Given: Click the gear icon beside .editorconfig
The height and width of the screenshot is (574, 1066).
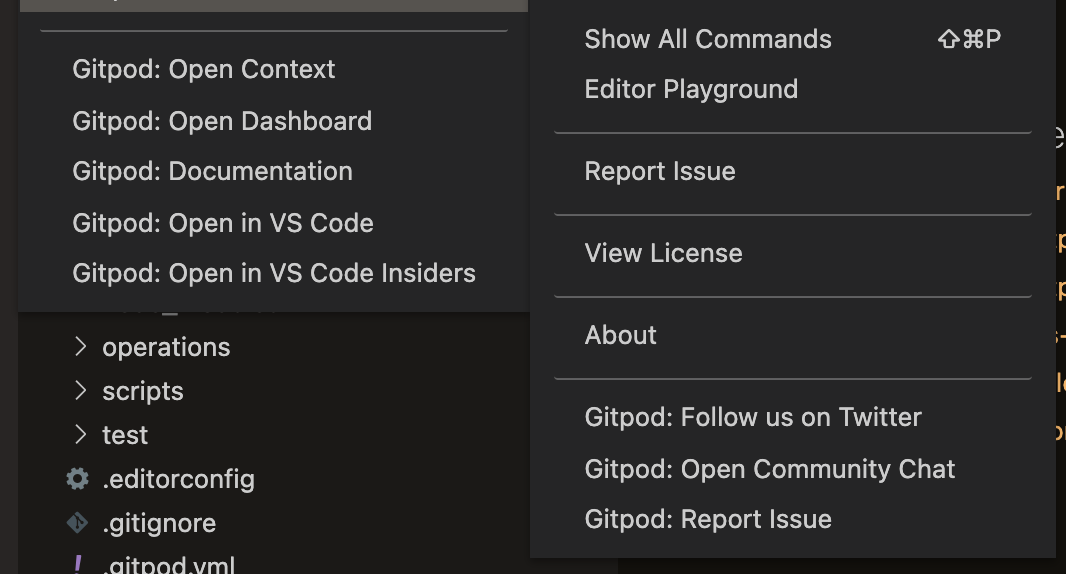Looking at the screenshot, I should pyautogui.click(x=78, y=479).
